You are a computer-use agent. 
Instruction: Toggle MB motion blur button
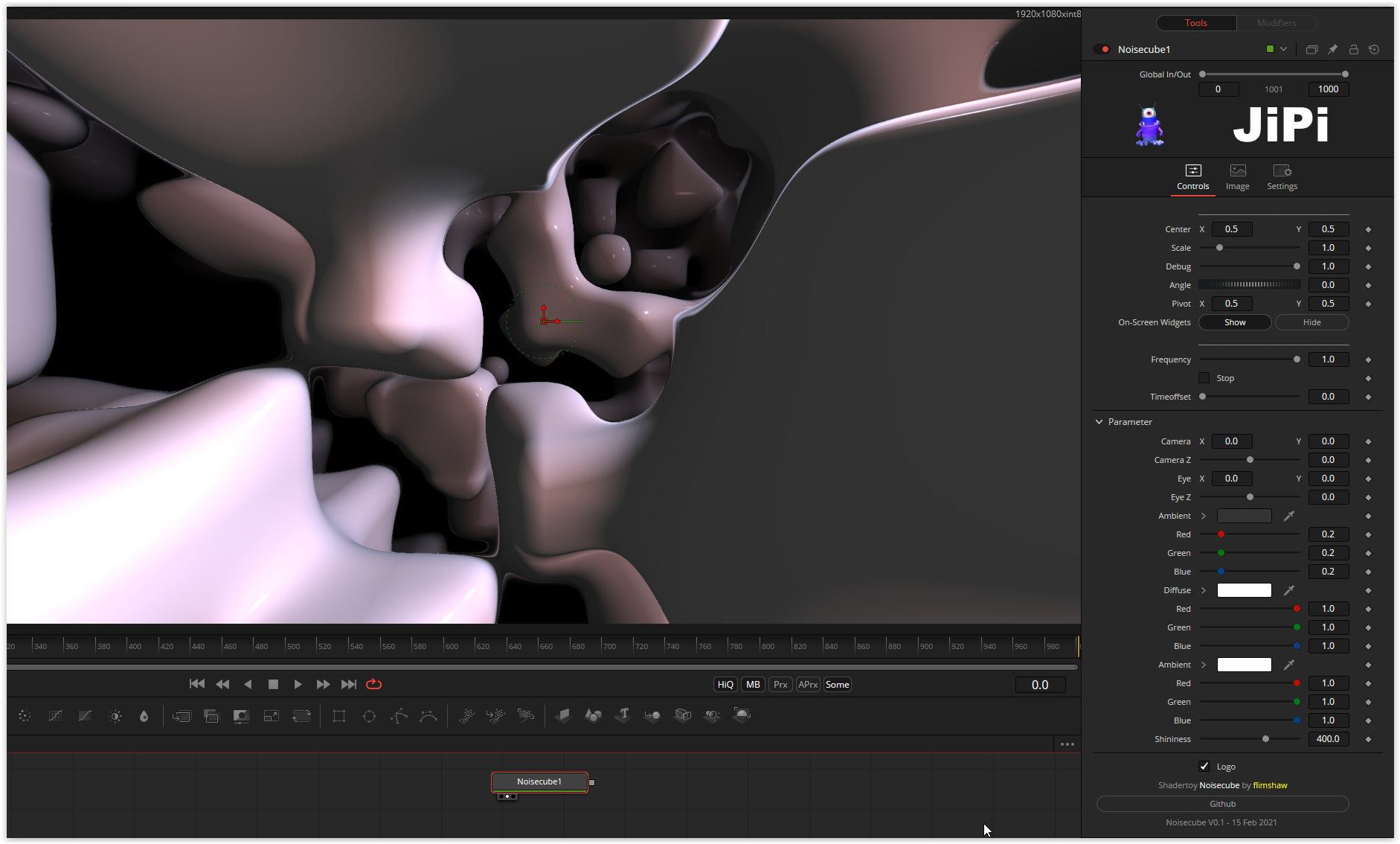(753, 685)
